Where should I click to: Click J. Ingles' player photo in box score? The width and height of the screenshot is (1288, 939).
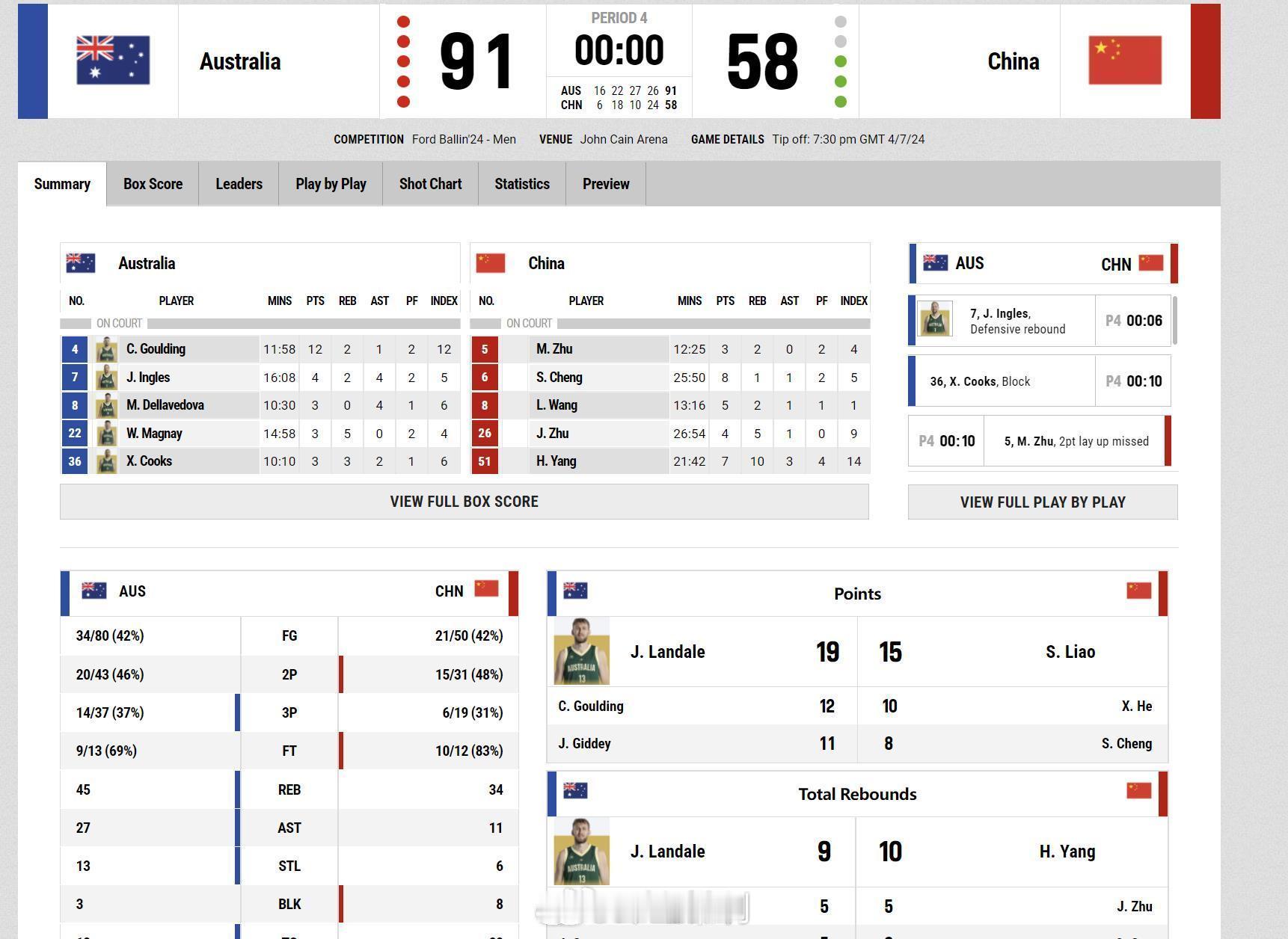click(x=107, y=378)
